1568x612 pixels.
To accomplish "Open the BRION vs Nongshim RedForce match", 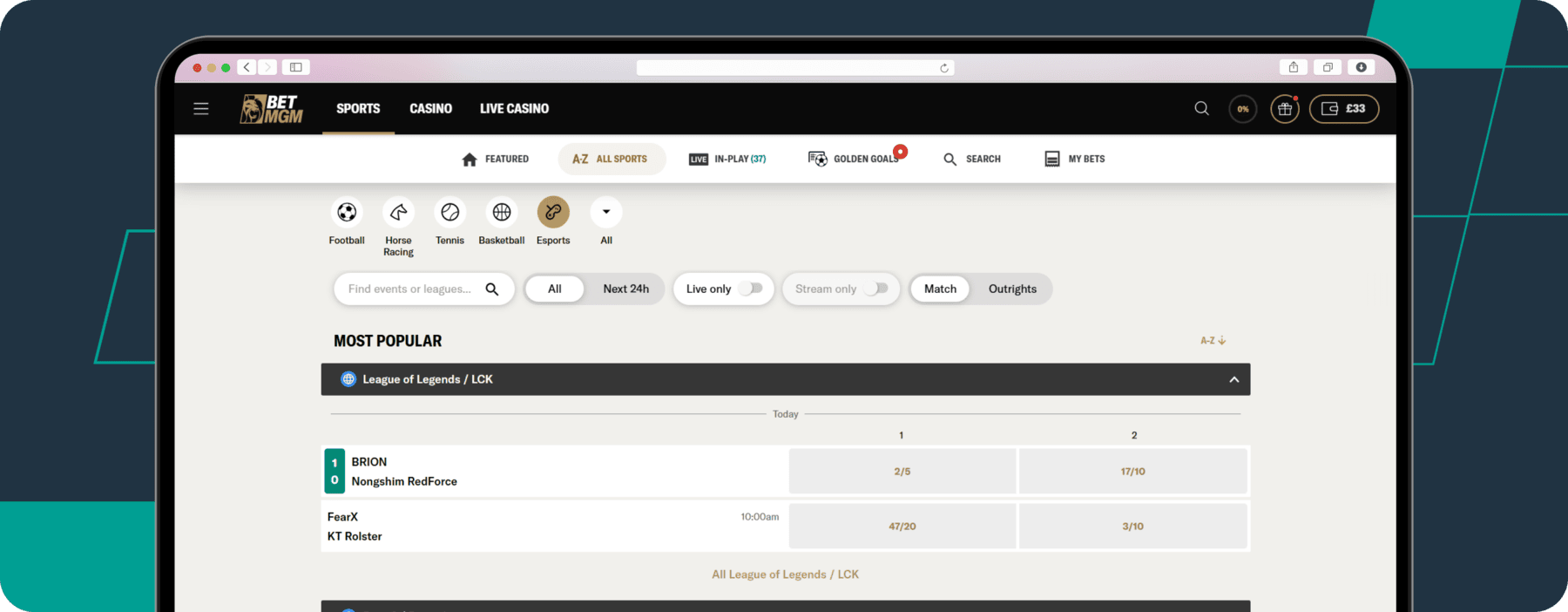I will point(554,472).
